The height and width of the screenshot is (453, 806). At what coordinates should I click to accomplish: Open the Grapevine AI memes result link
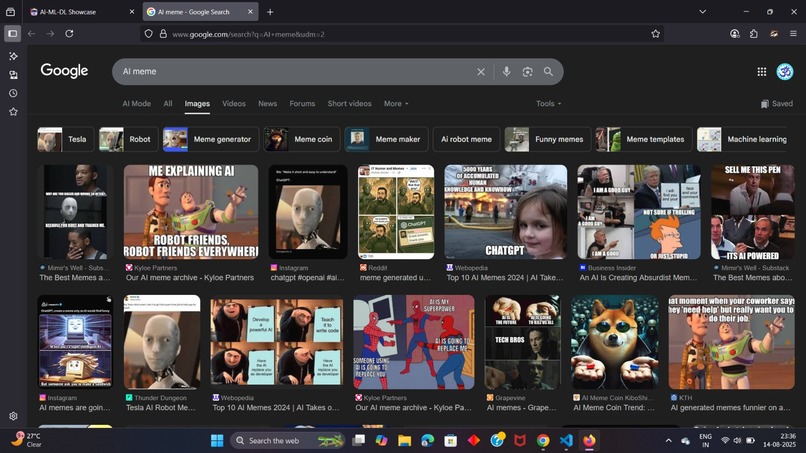click(x=521, y=408)
